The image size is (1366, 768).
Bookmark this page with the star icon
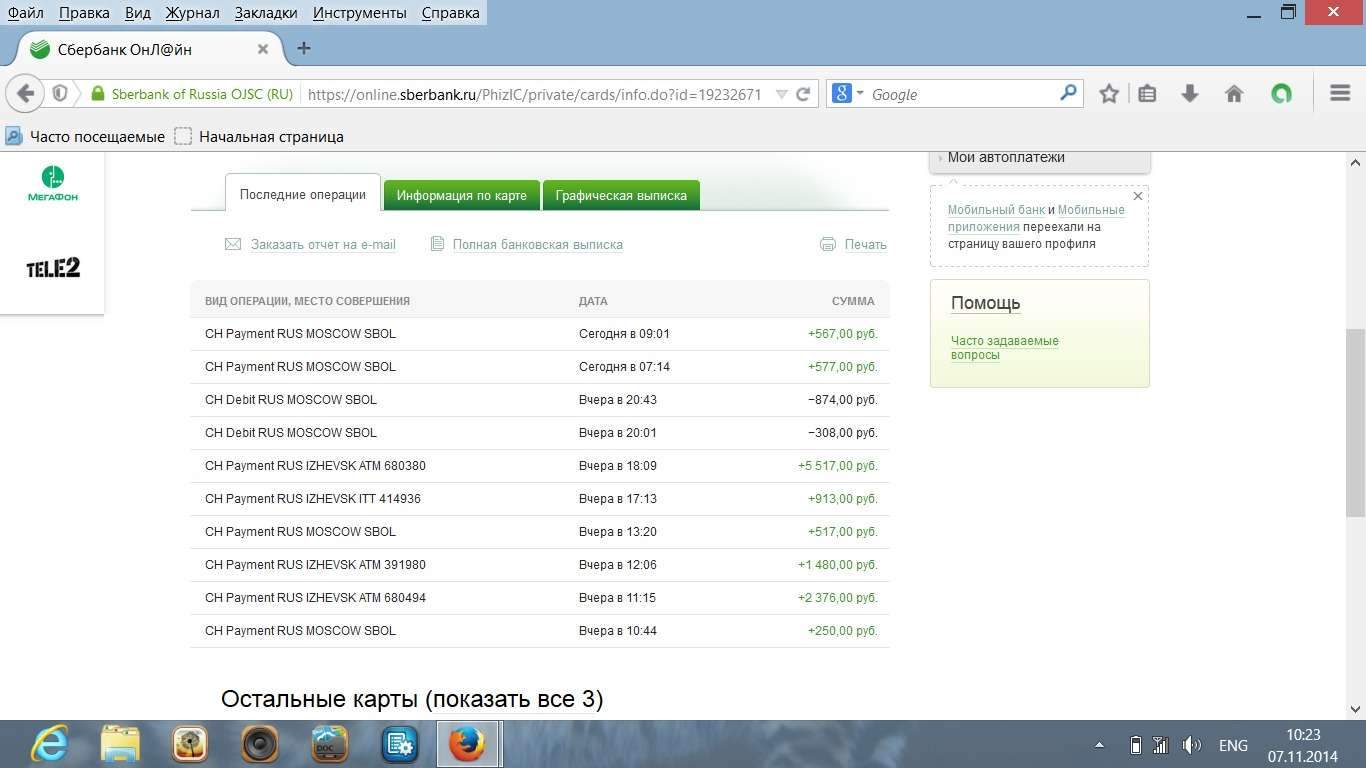coord(1108,94)
